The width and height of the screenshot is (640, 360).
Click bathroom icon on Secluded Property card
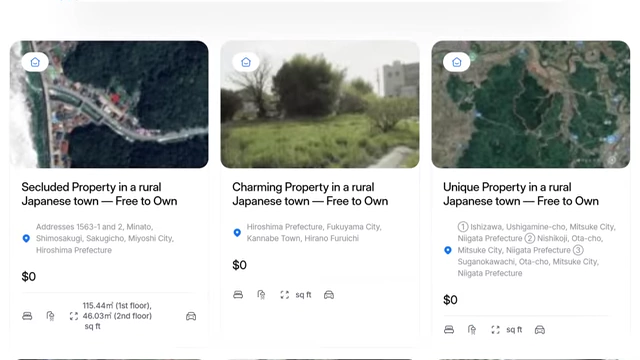pos(50,316)
